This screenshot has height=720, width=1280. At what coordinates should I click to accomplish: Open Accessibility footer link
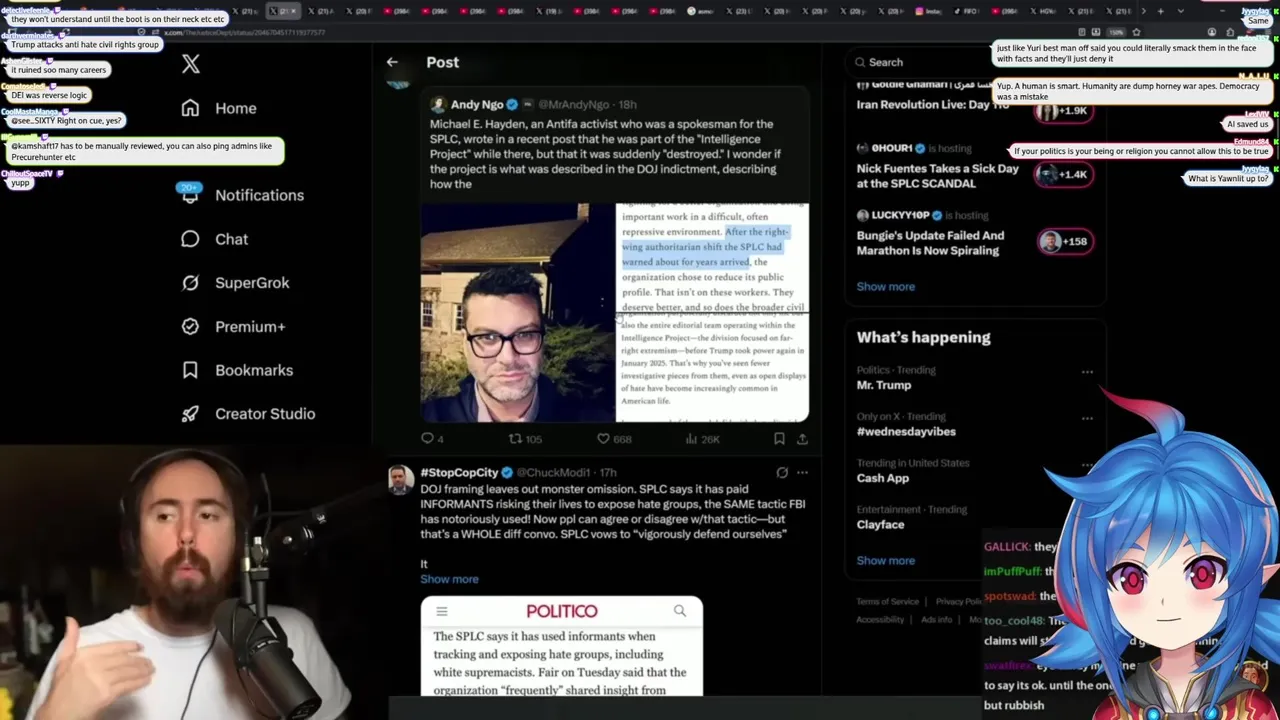tap(880, 619)
